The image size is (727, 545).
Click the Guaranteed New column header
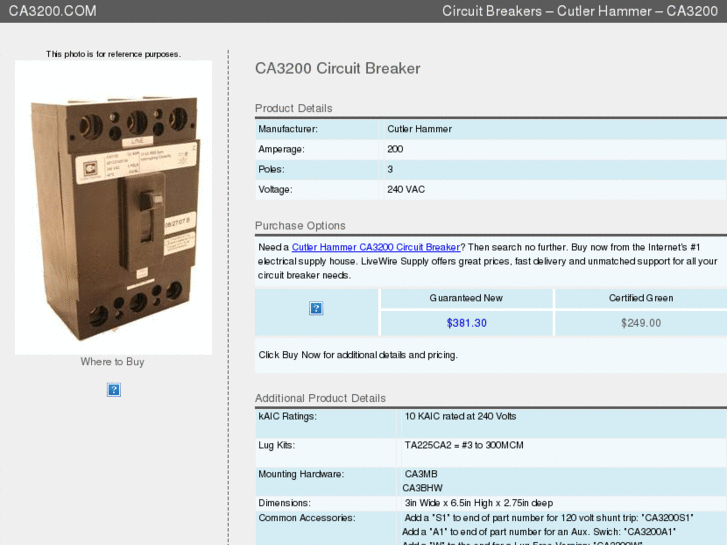click(466, 298)
